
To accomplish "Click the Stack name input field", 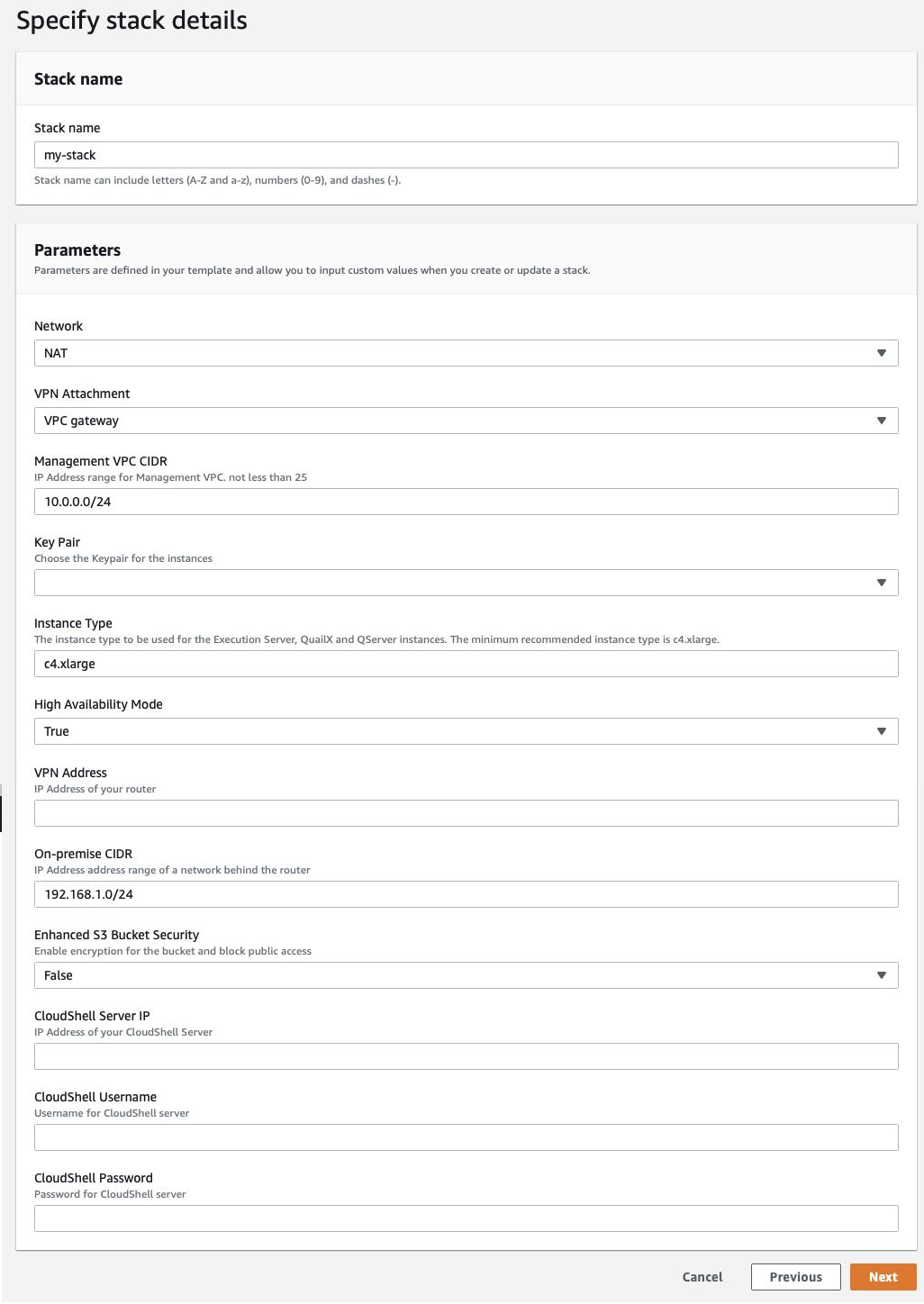I will pos(466,155).
